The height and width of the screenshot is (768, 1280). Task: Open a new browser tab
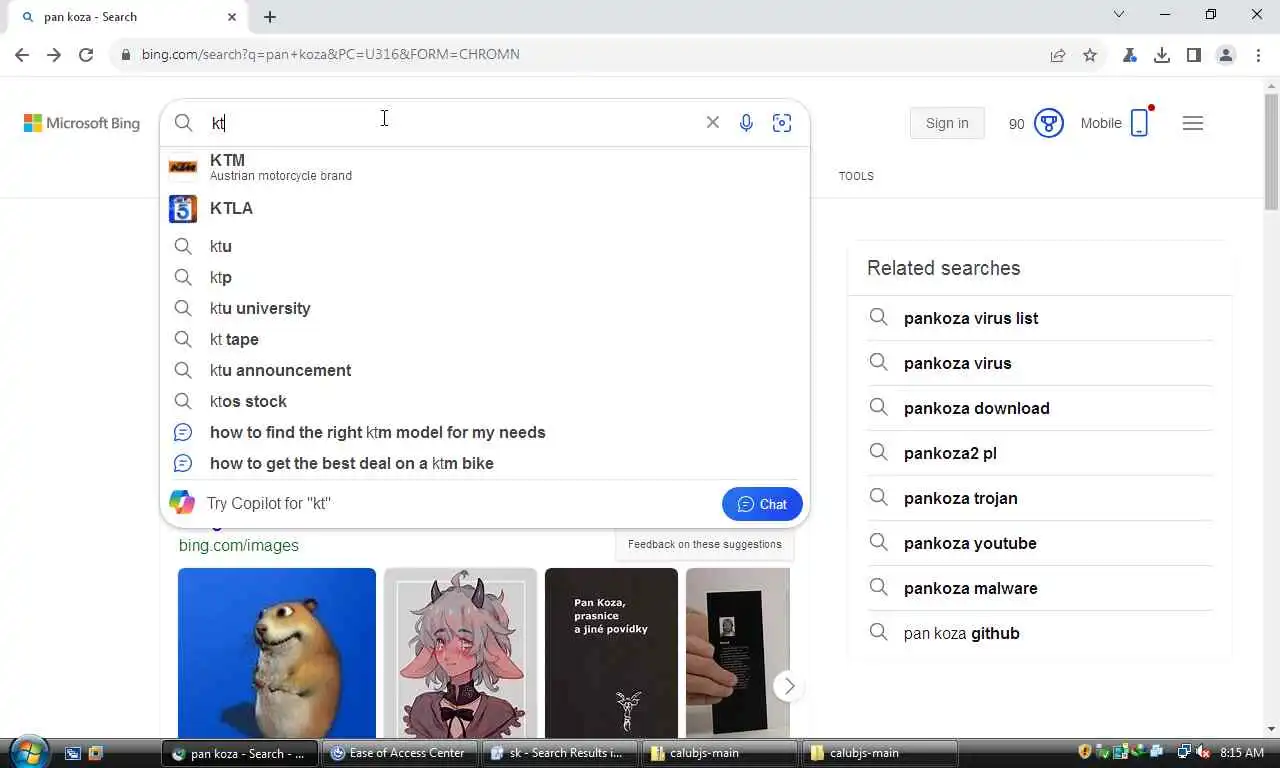click(270, 16)
